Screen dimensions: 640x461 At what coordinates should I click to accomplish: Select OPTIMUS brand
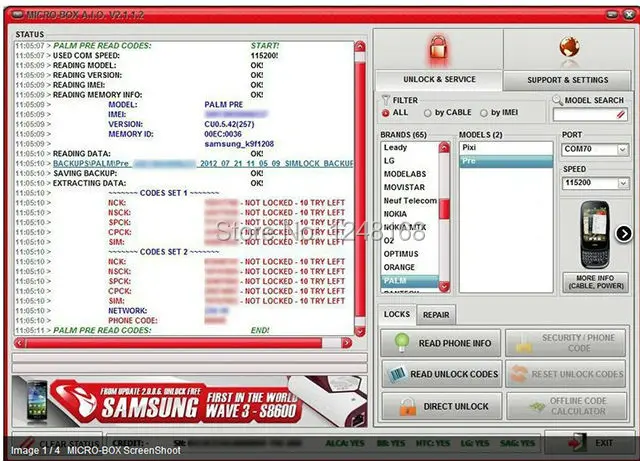[x=410, y=254]
